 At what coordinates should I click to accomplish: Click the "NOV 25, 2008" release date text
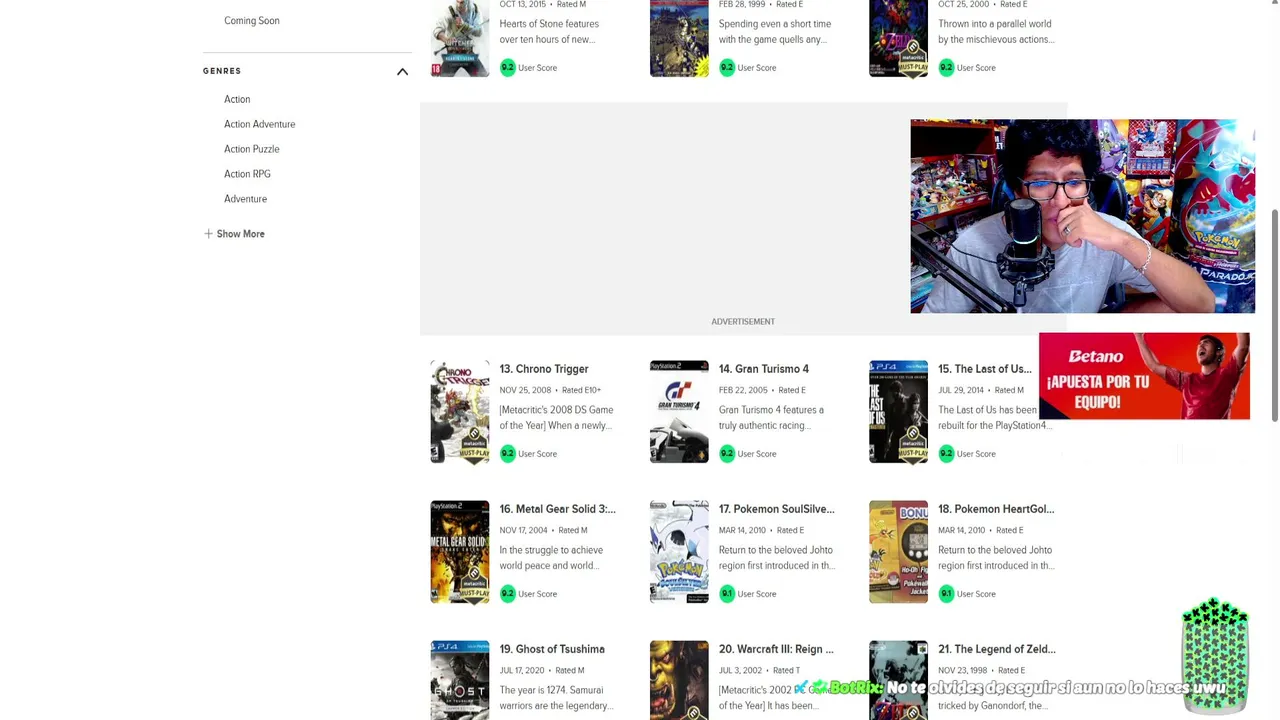525,390
